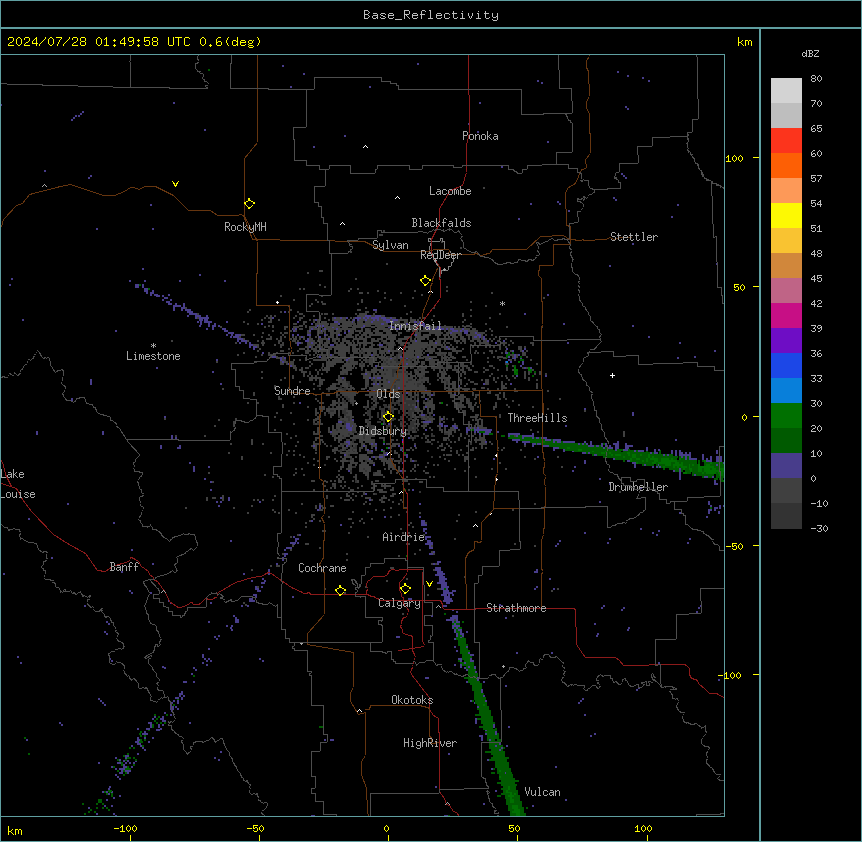The height and width of the screenshot is (842, 862).
Task: Click the Innisfail city label
Action: 415,326
